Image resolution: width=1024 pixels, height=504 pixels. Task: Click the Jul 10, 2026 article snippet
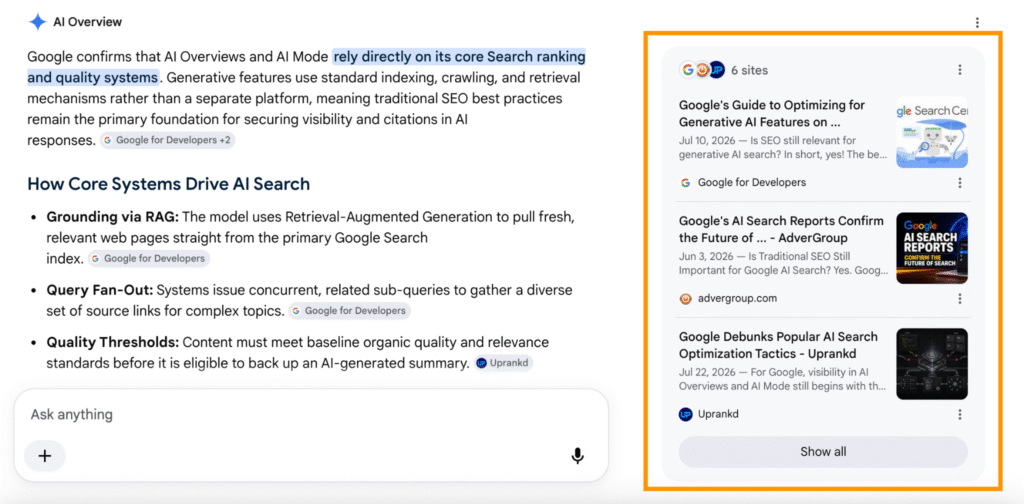click(783, 148)
